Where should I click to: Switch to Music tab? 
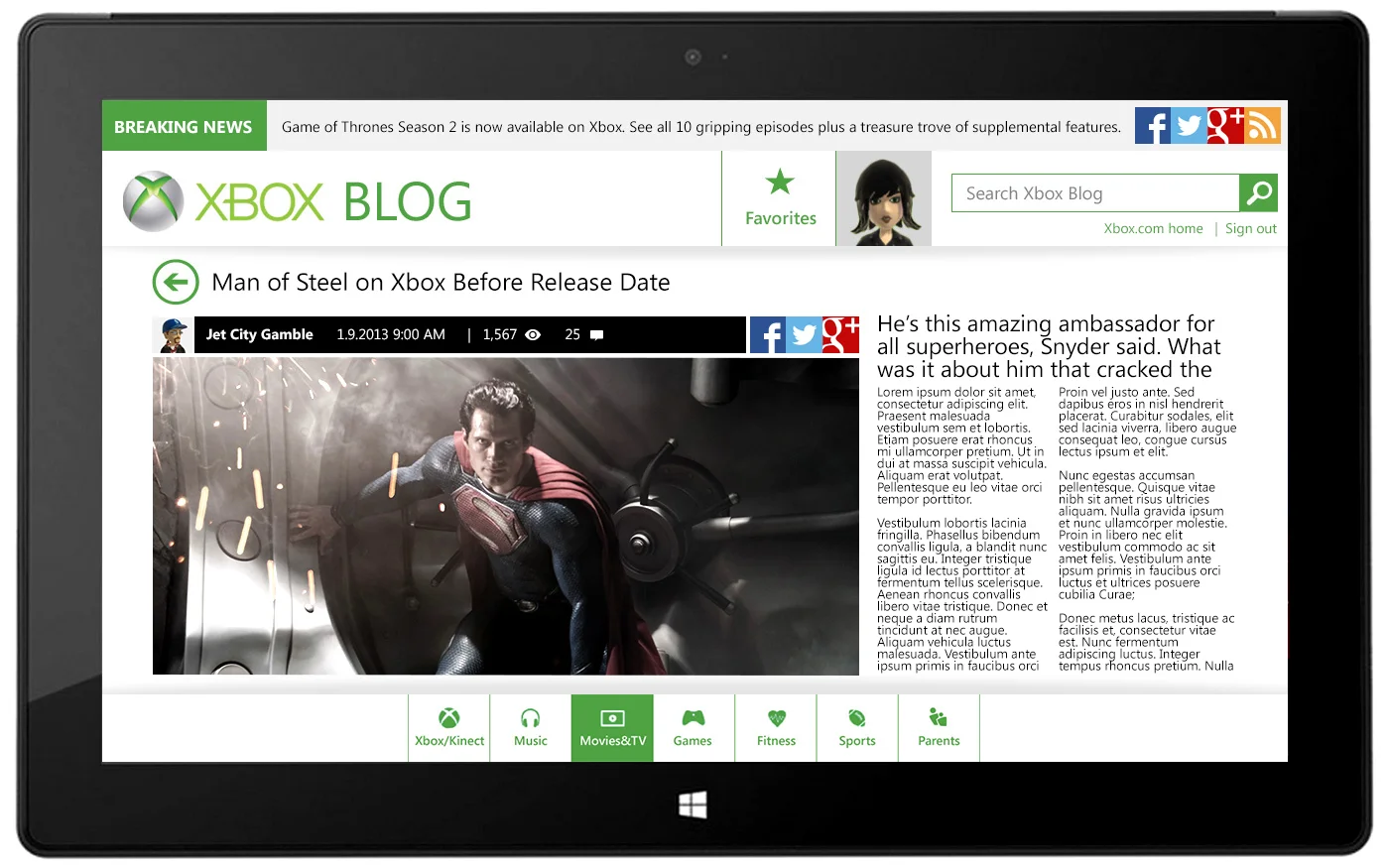(x=531, y=728)
